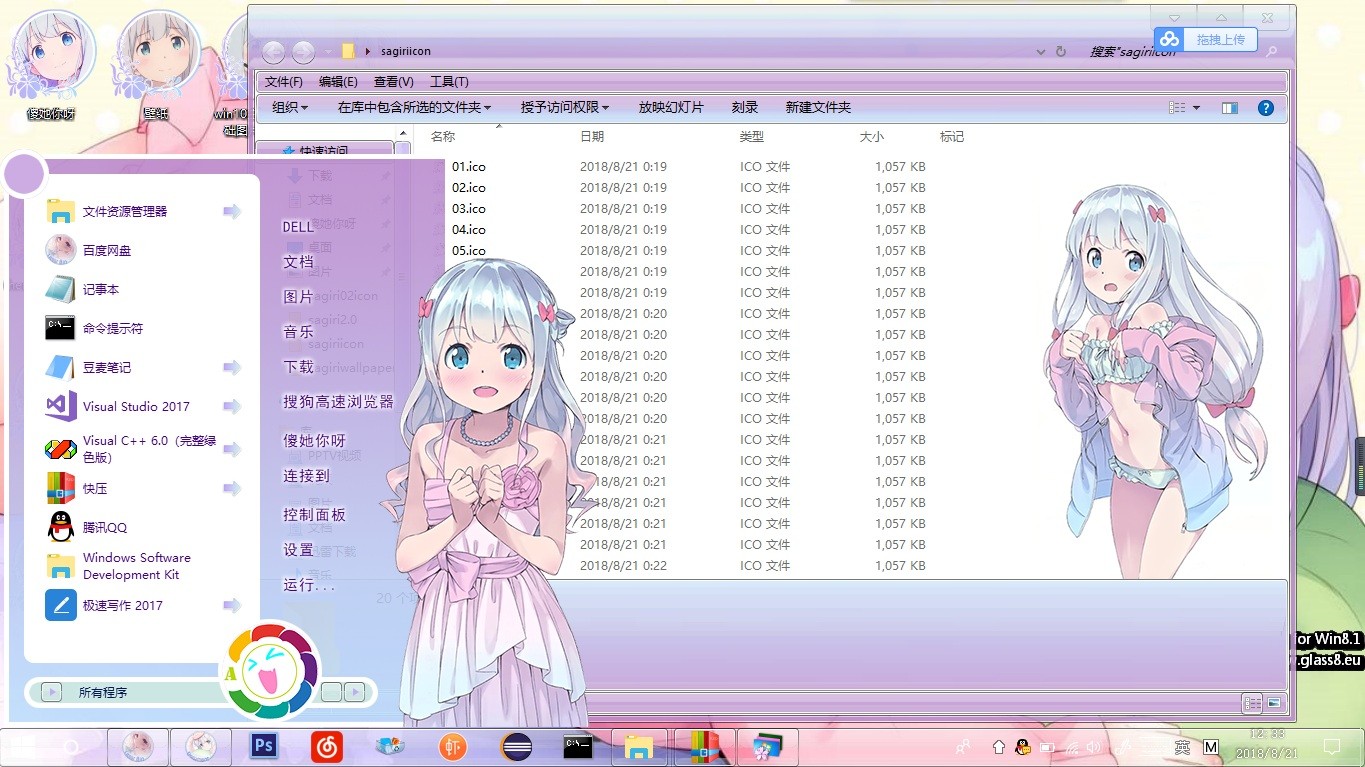Open Explorer help question mark icon
The width and height of the screenshot is (1365, 767).
click(1265, 108)
